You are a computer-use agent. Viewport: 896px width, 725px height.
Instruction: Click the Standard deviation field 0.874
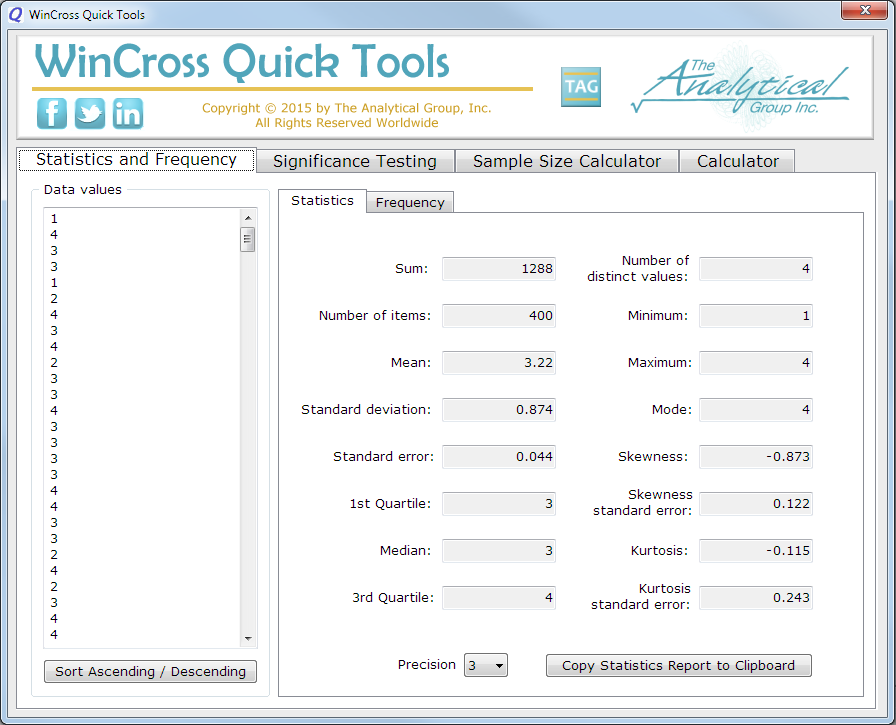tap(499, 410)
